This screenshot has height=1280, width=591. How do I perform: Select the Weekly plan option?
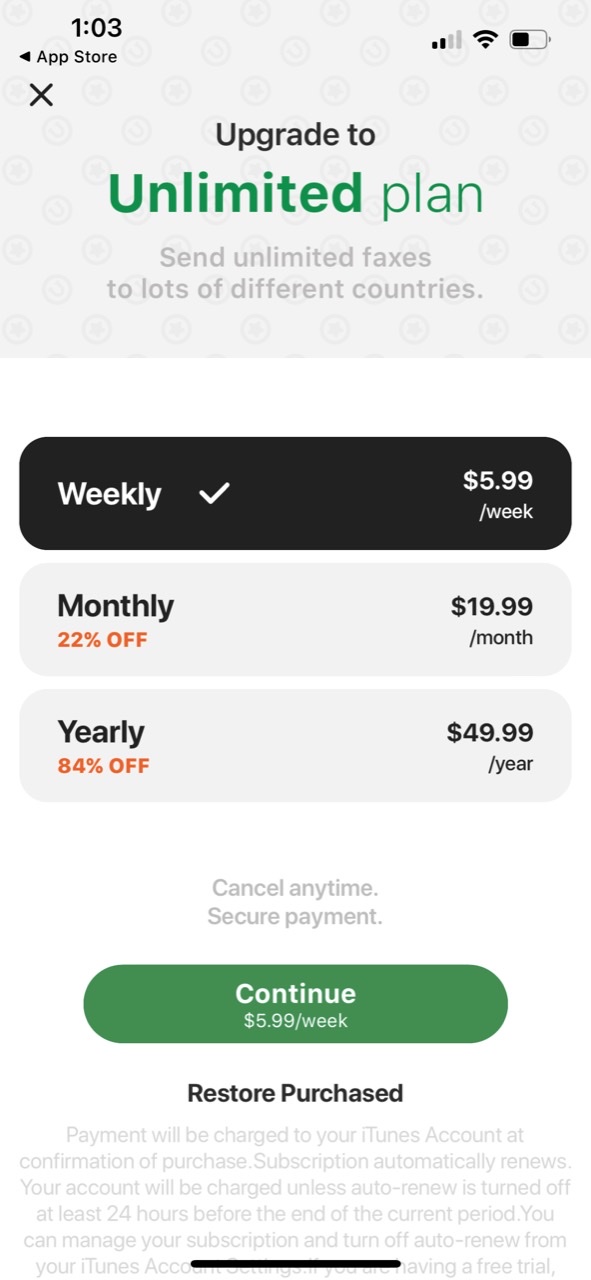pos(295,493)
